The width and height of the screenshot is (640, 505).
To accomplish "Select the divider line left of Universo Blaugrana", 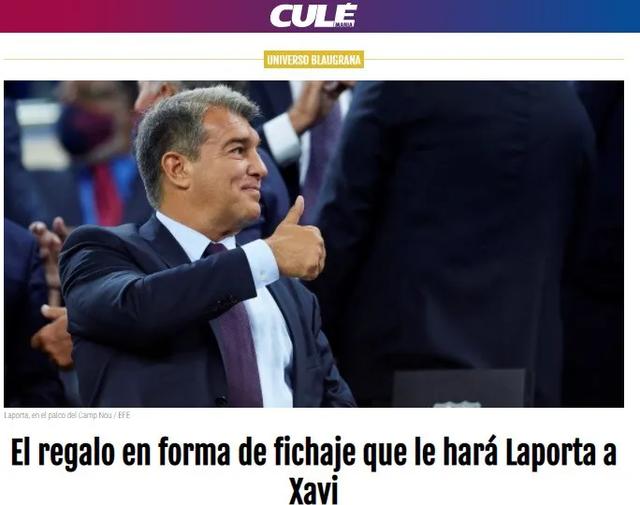I will (x=134, y=60).
